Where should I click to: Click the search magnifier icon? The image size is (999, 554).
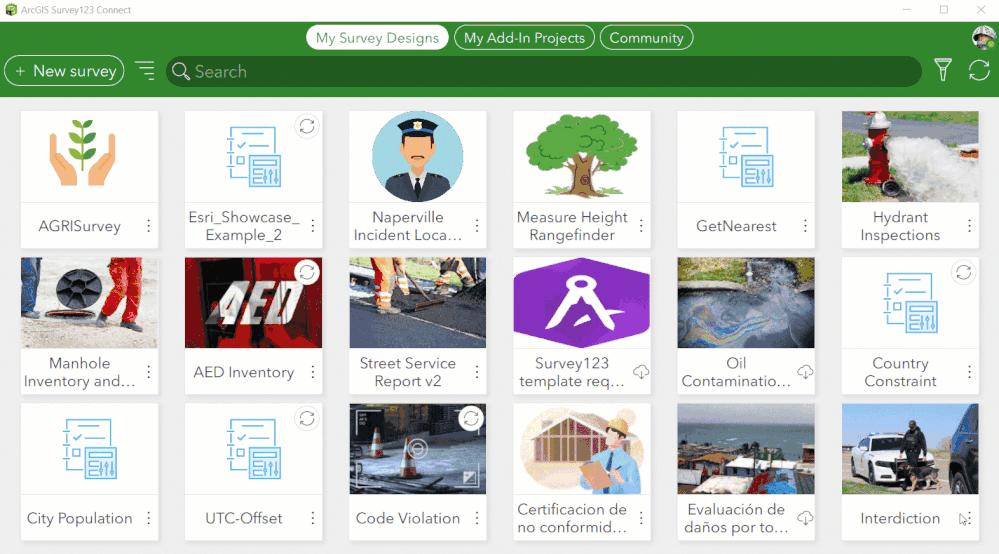181,71
